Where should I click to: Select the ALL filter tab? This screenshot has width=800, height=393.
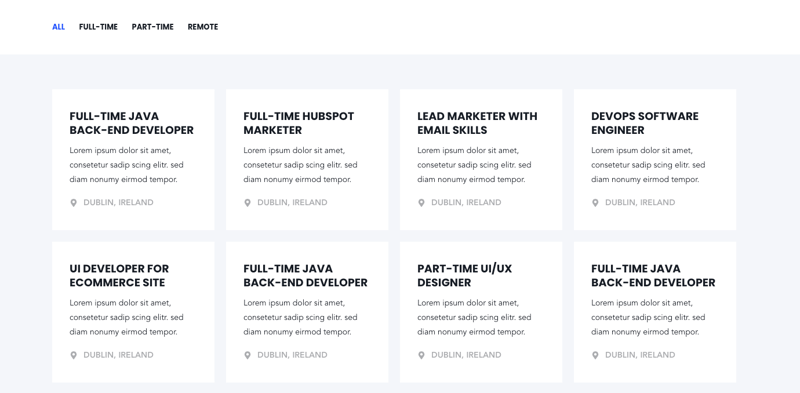pos(59,27)
